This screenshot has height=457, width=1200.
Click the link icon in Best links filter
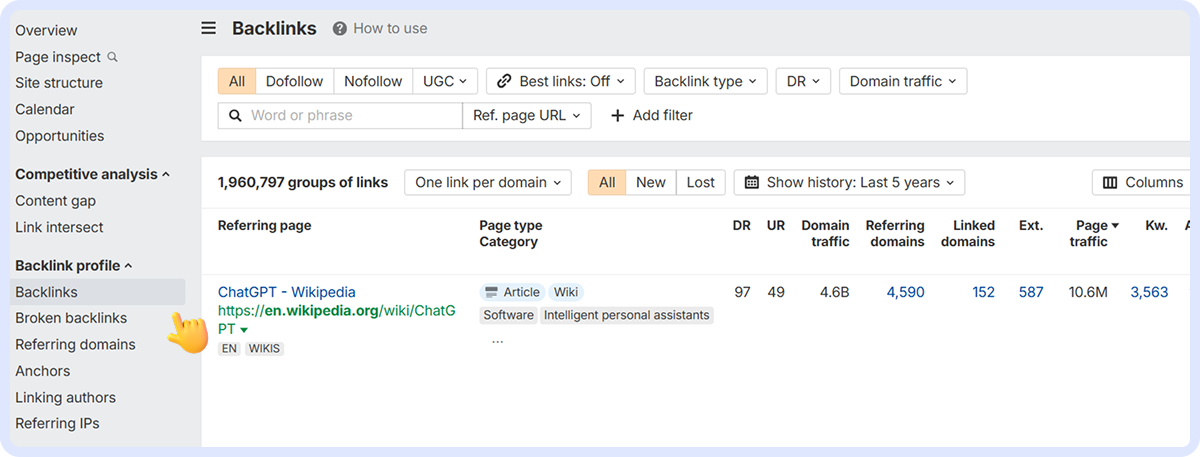[505, 81]
